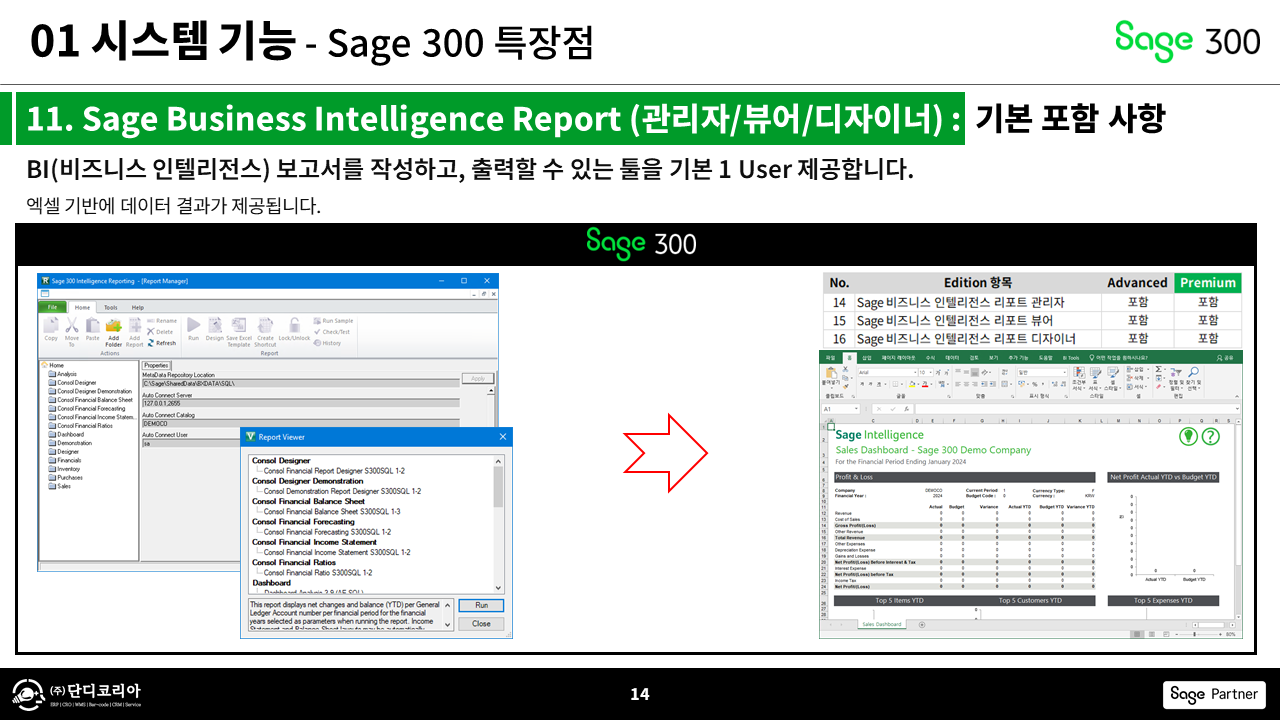Screen dimensions: 1280x720
Task: Toggle Lock/Unlock on the report
Action: [x=294, y=329]
